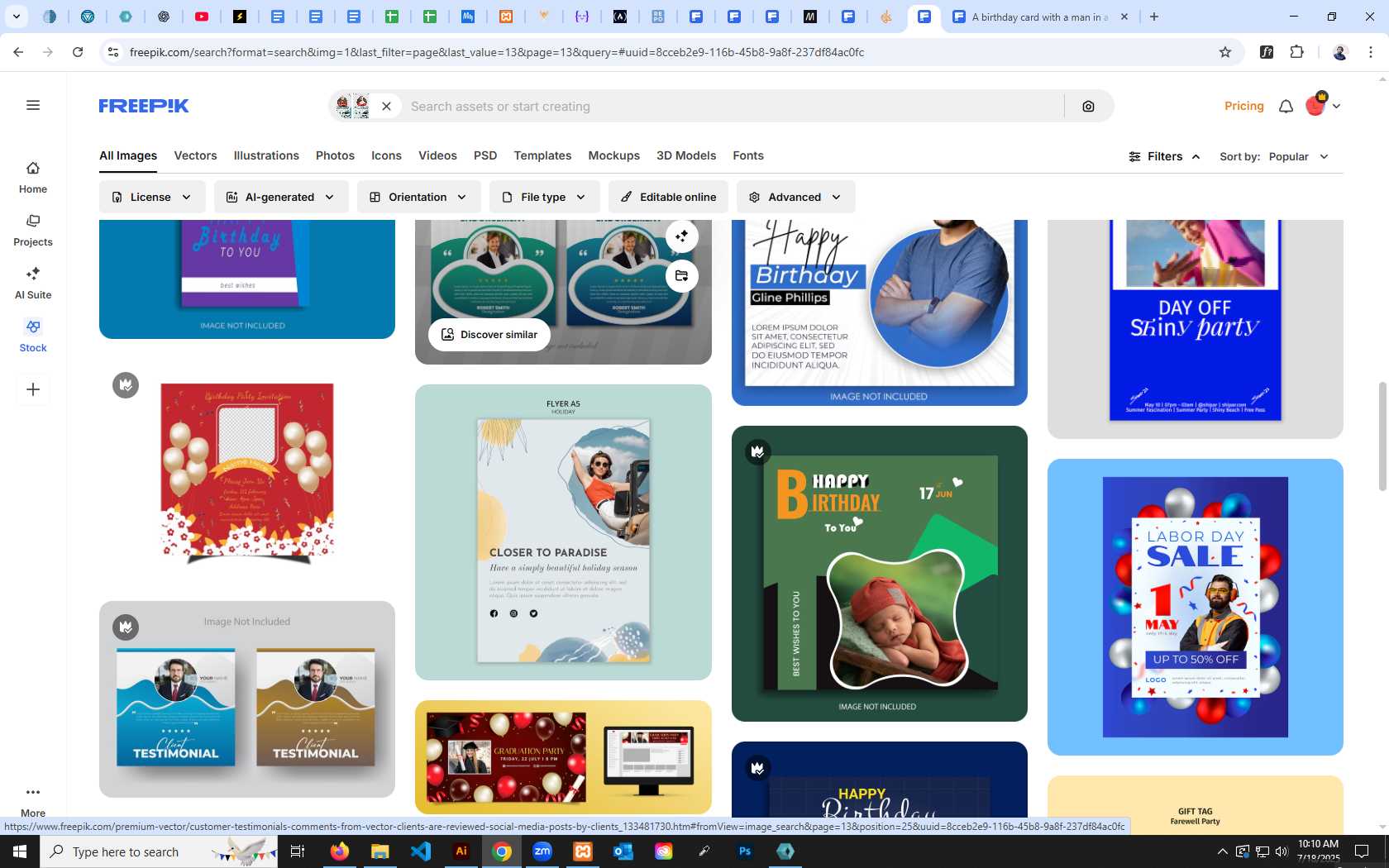Toggle the Editable online filter

click(x=668, y=197)
